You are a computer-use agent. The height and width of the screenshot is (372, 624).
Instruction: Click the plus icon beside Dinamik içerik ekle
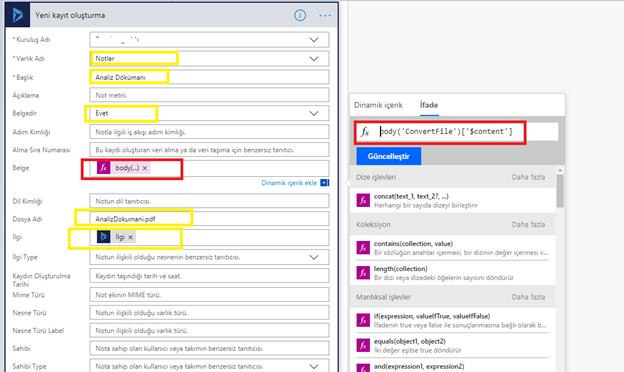click(324, 183)
